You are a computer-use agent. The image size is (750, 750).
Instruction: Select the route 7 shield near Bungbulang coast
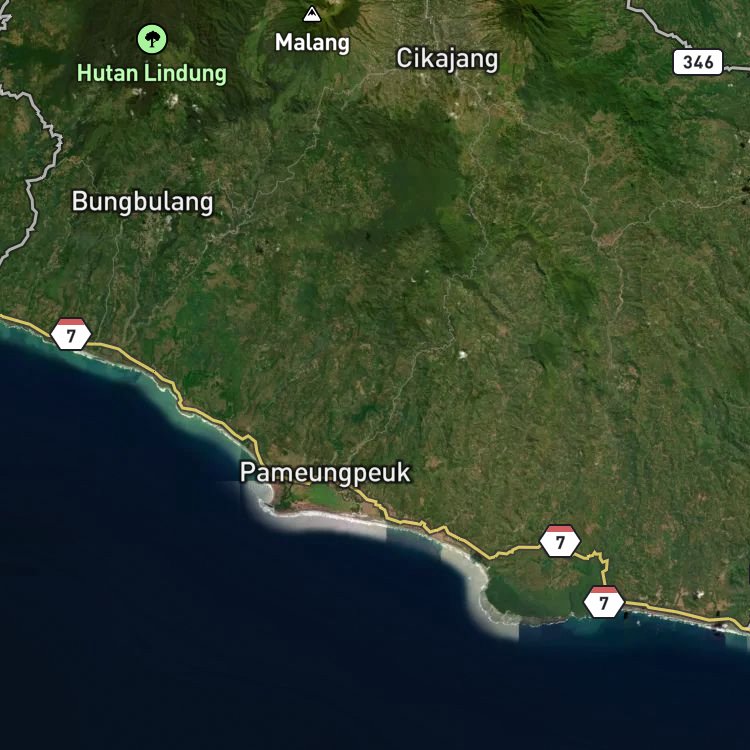click(x=71, y=334)
